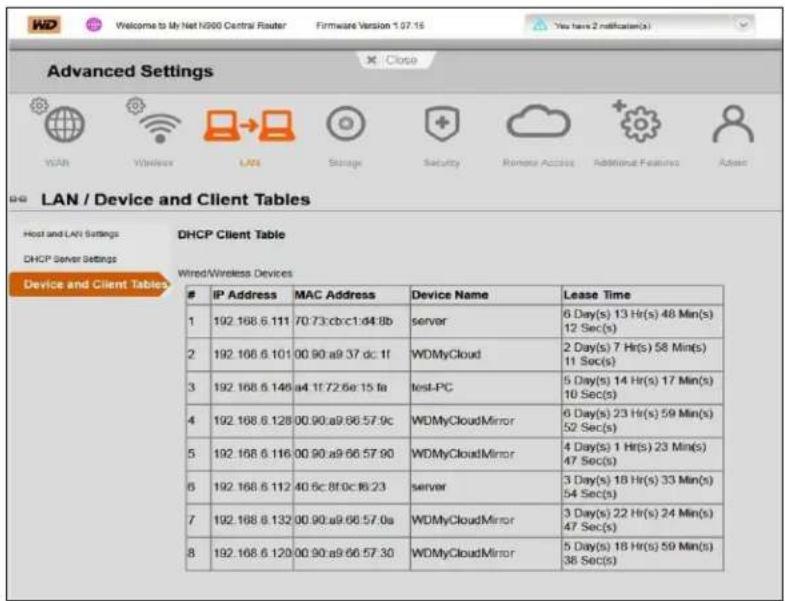785x601 pixels.
Task: Open the WAN settings globe icon
Action: [x=65, y=124]
